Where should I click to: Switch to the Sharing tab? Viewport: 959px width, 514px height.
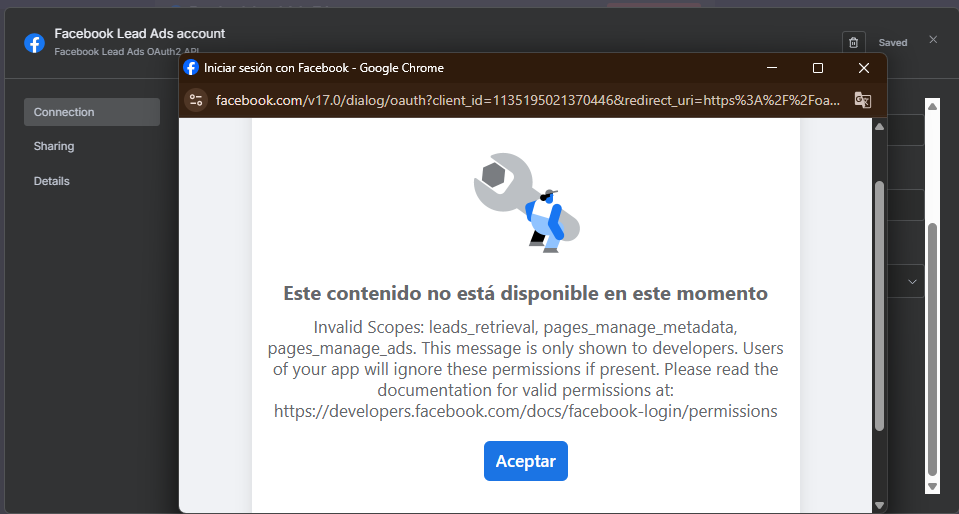point(54,146)
